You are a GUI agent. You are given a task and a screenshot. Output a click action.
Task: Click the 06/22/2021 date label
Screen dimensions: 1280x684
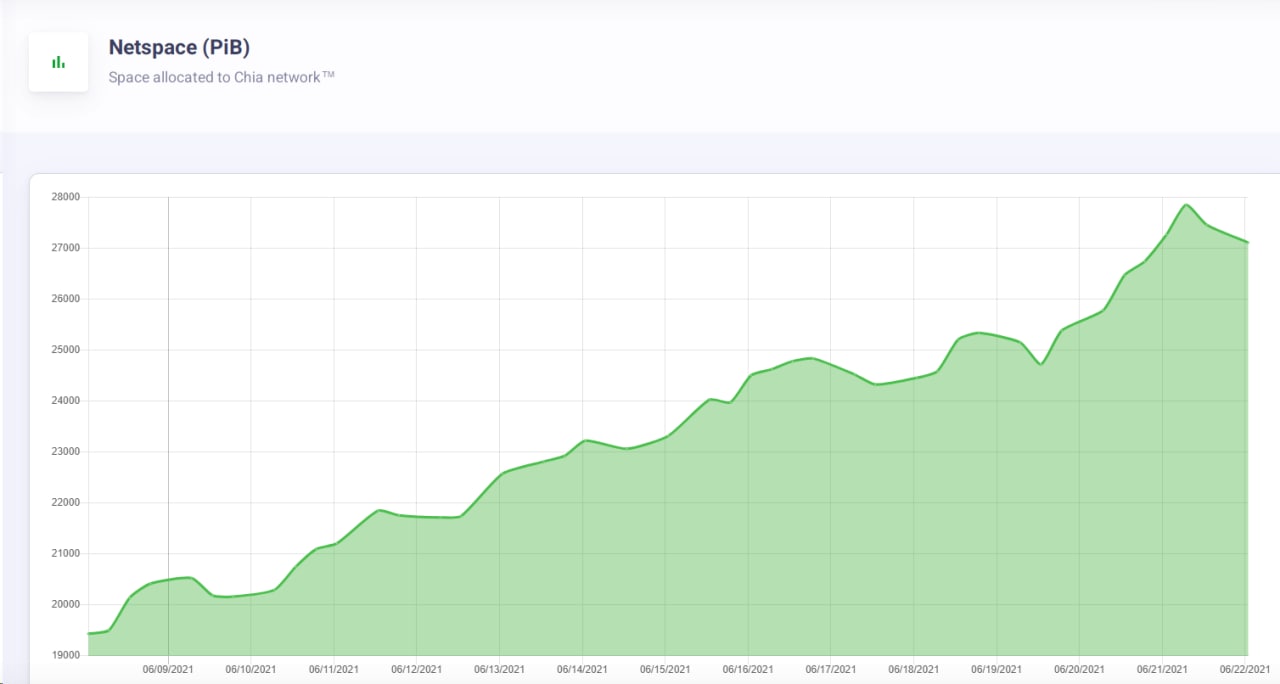1245,669
